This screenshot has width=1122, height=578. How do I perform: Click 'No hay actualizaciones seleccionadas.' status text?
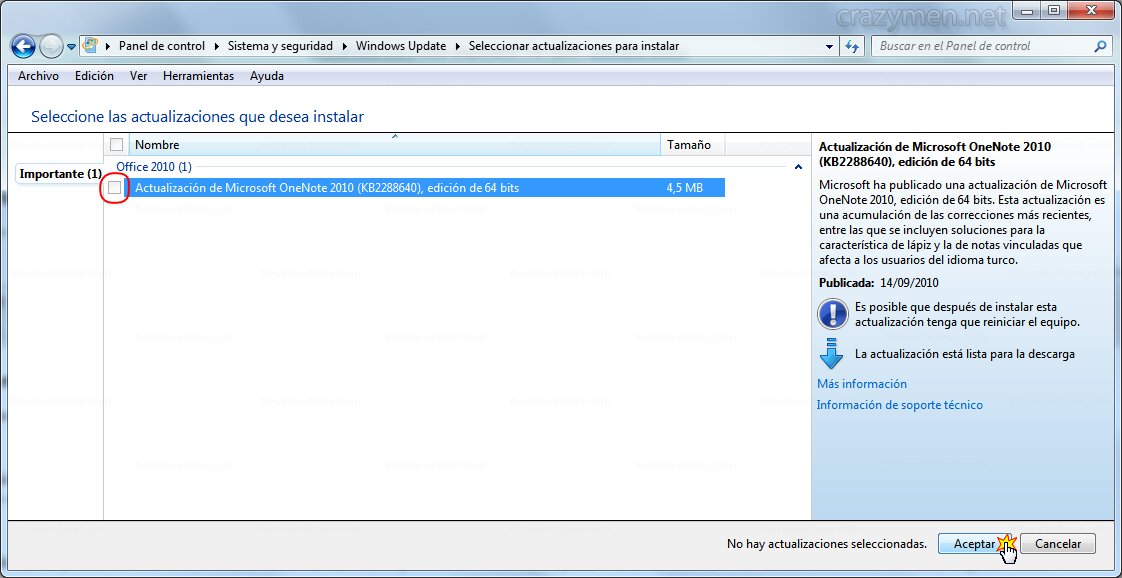826,544
